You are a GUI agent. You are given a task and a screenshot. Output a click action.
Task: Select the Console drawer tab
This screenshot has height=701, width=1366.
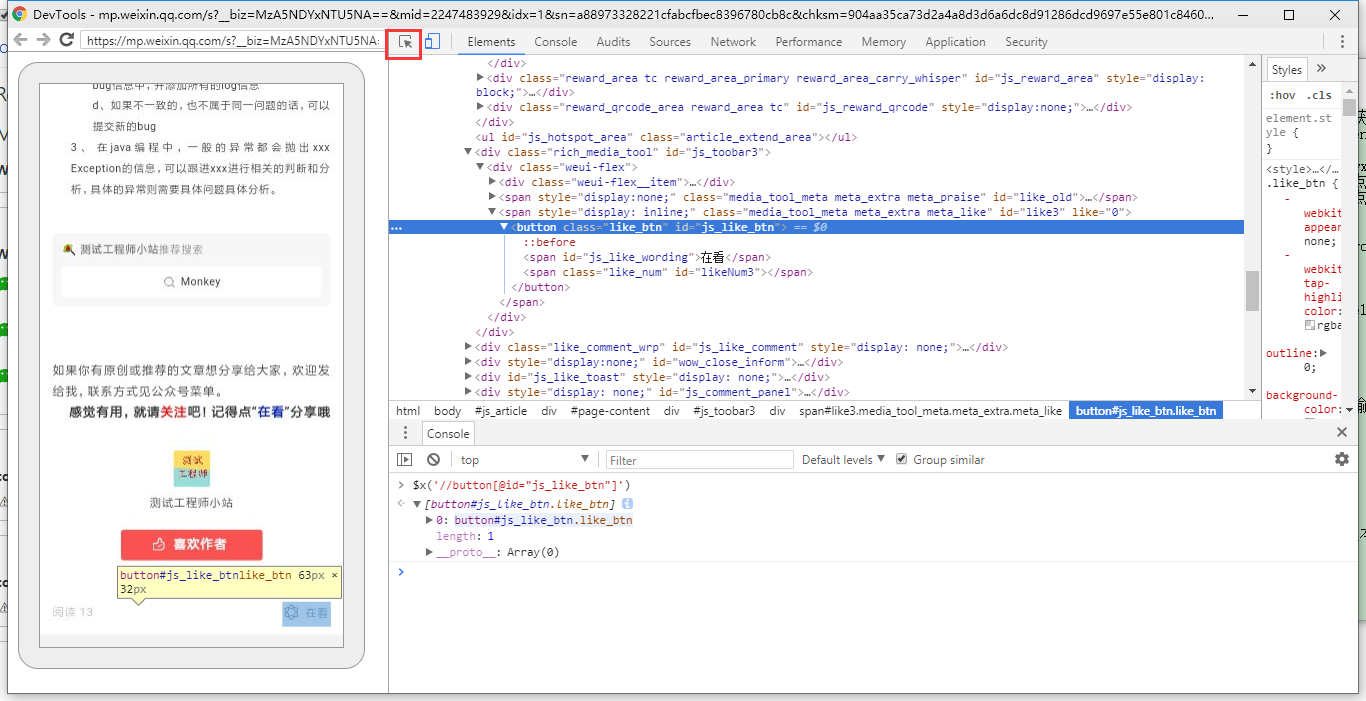point(448,433)
